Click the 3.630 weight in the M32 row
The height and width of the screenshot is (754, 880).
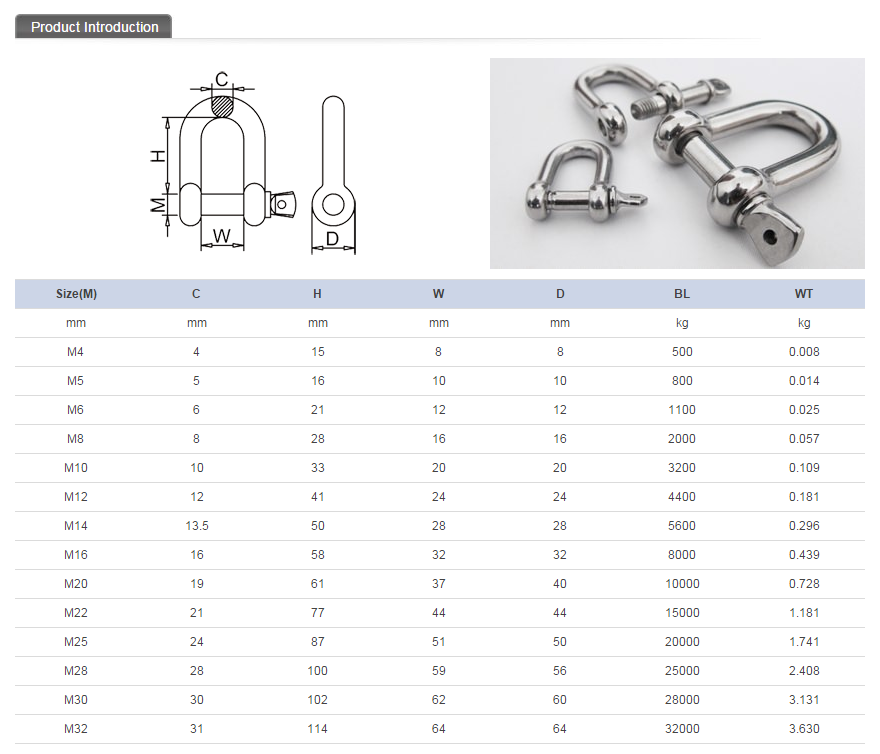pyautogui.click(x=804, y=729)
